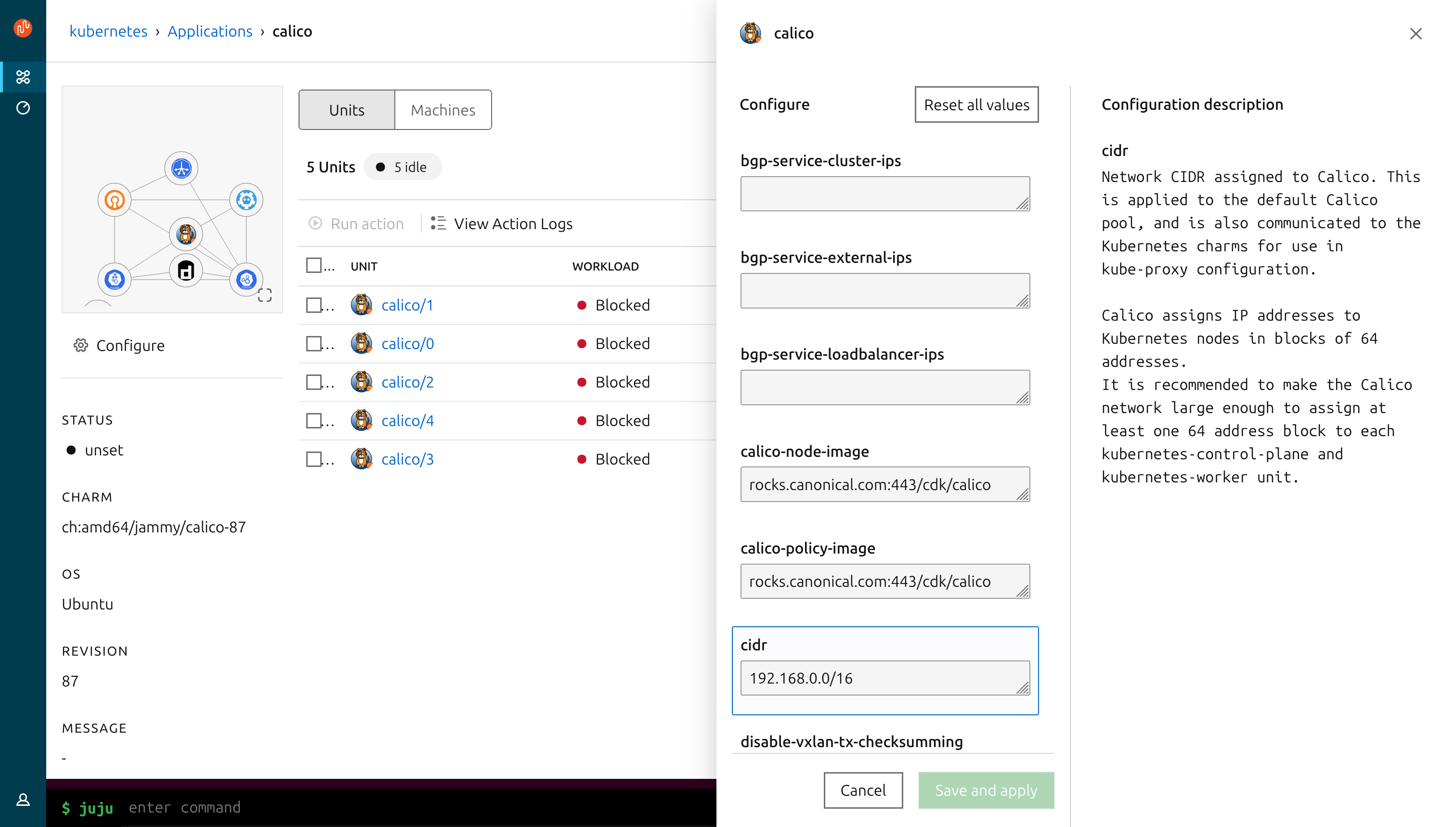
Task: Click the UNIT column header
Action: [364, 266]
